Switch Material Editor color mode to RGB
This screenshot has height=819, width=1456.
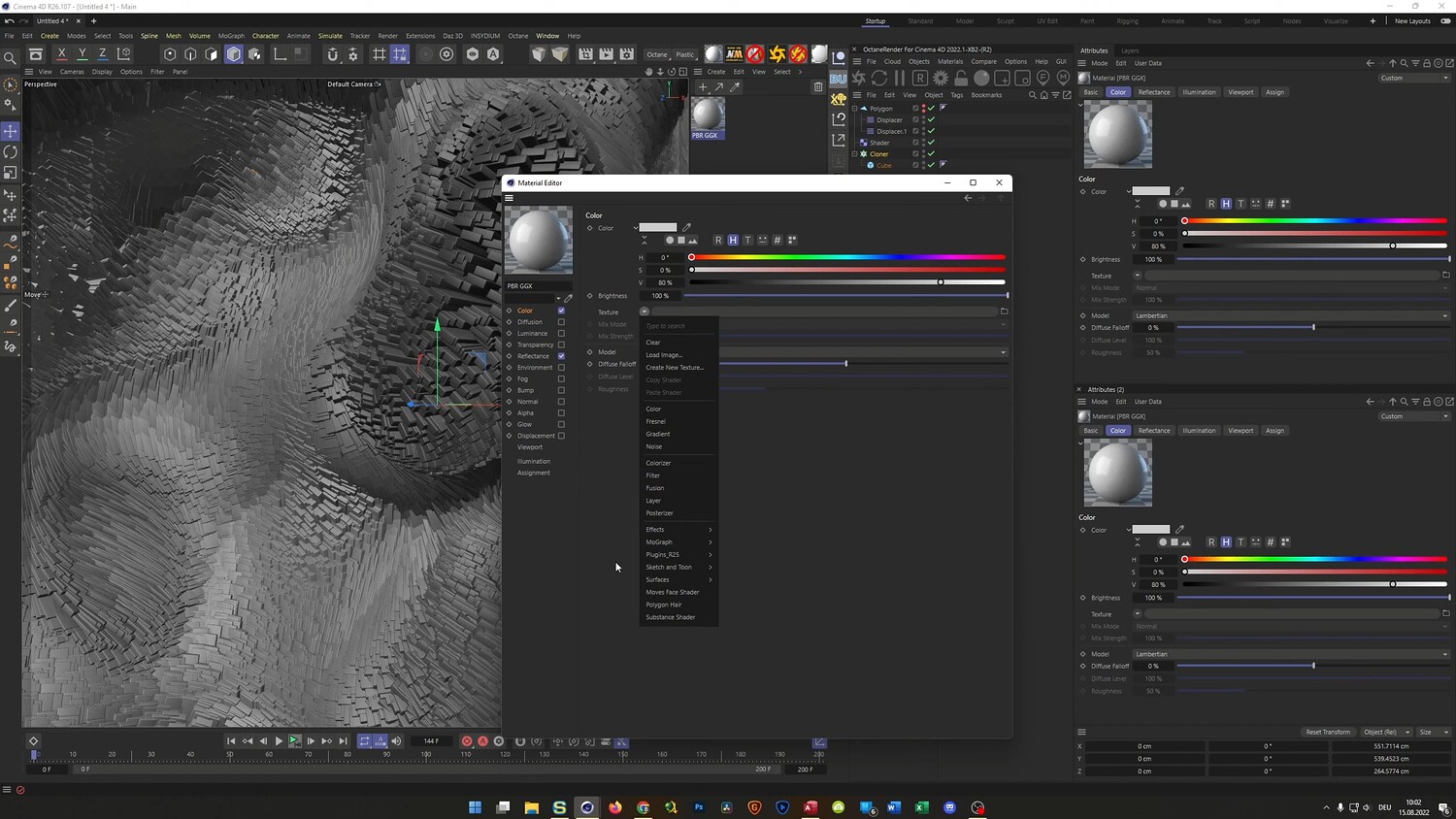[x=718, y=240]
